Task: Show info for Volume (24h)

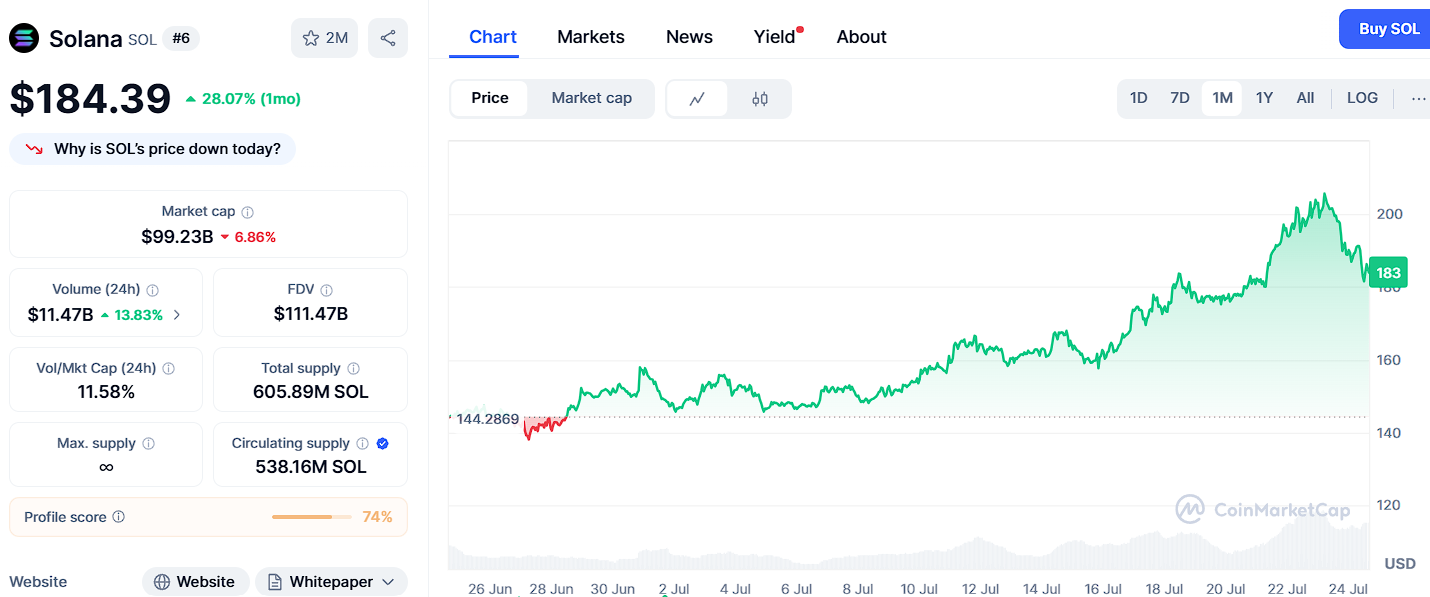Action: tap(153, 290)
